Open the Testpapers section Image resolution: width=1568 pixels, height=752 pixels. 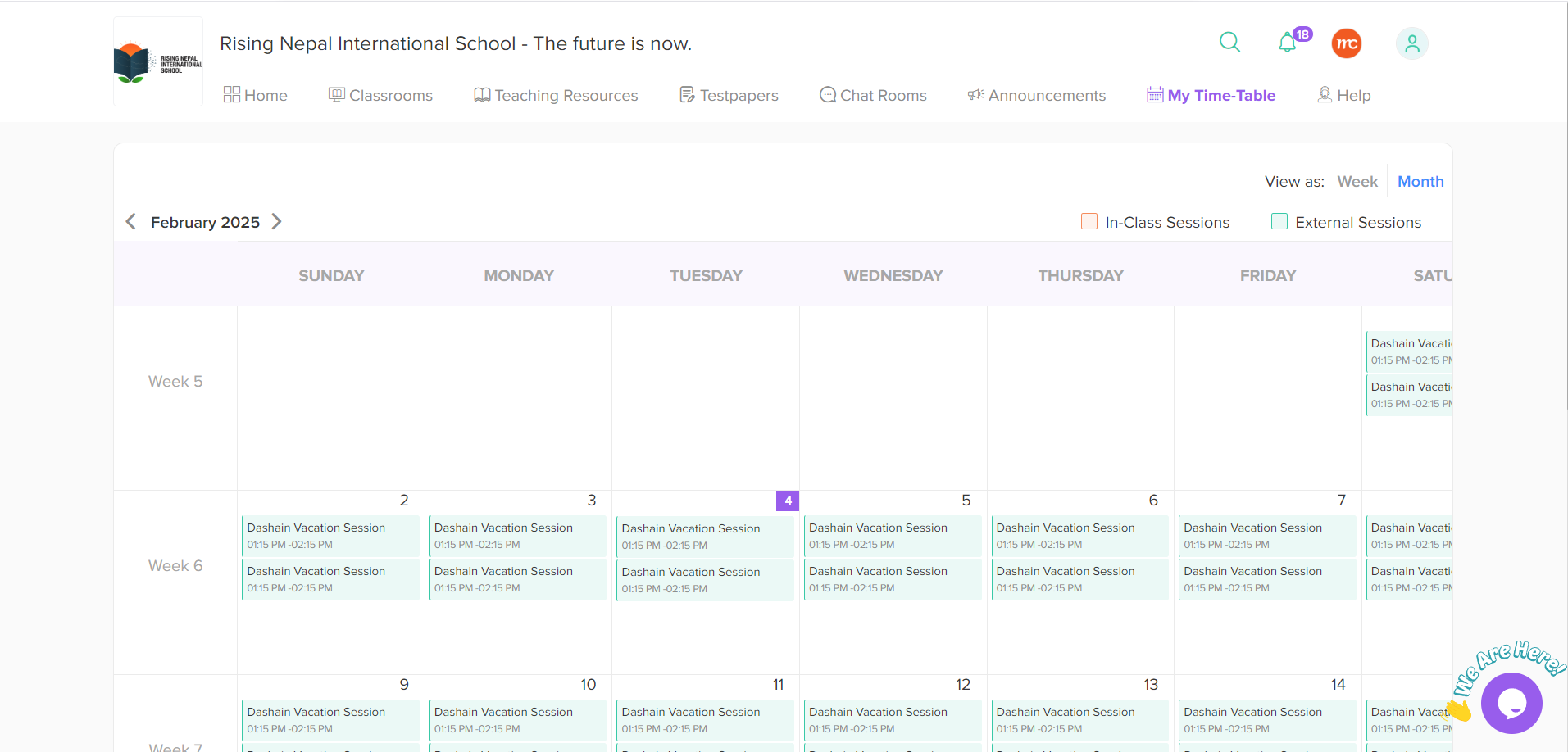(x=729, y=96)
